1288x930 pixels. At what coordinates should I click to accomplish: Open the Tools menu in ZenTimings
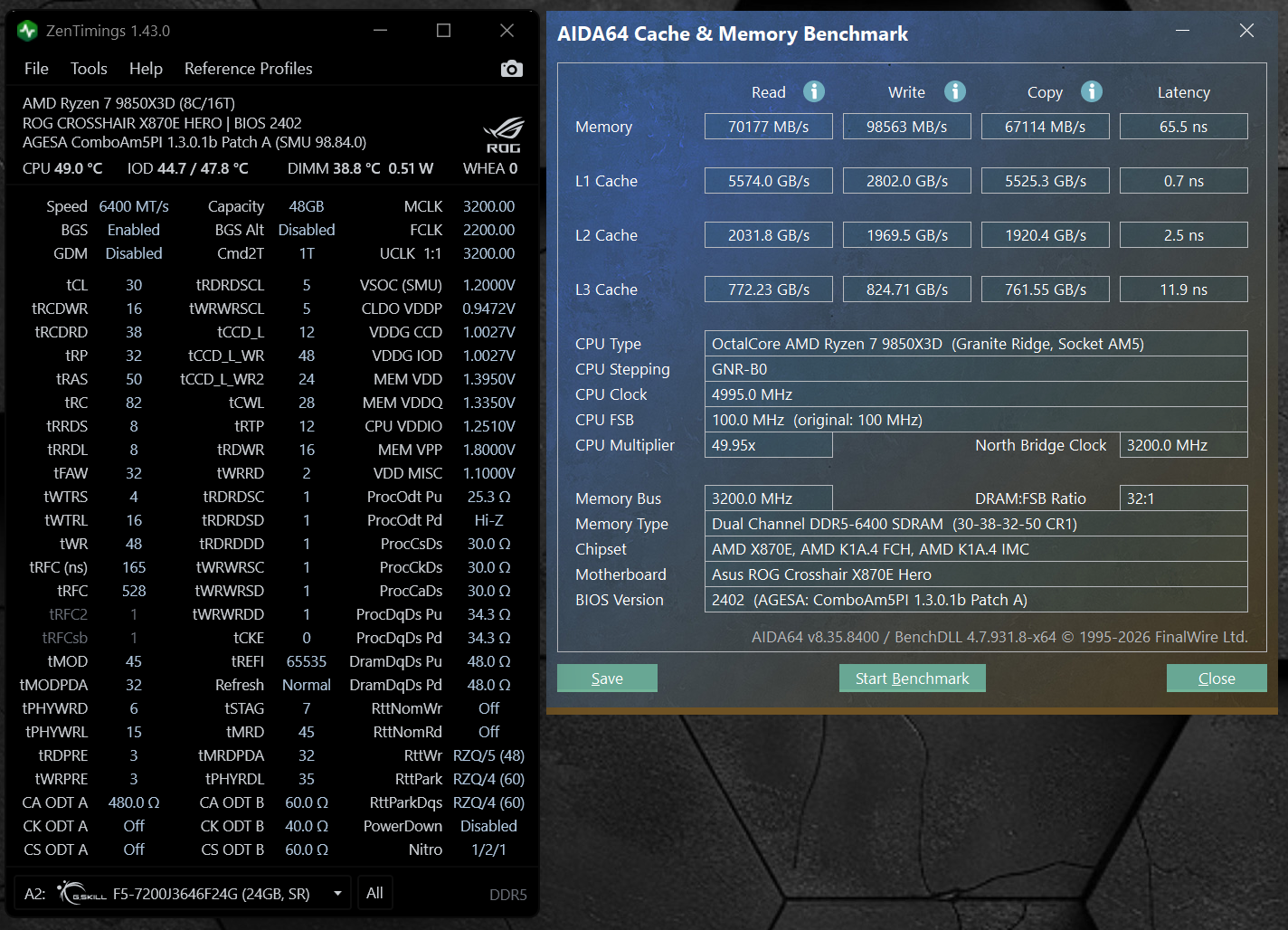coord(89,69)
